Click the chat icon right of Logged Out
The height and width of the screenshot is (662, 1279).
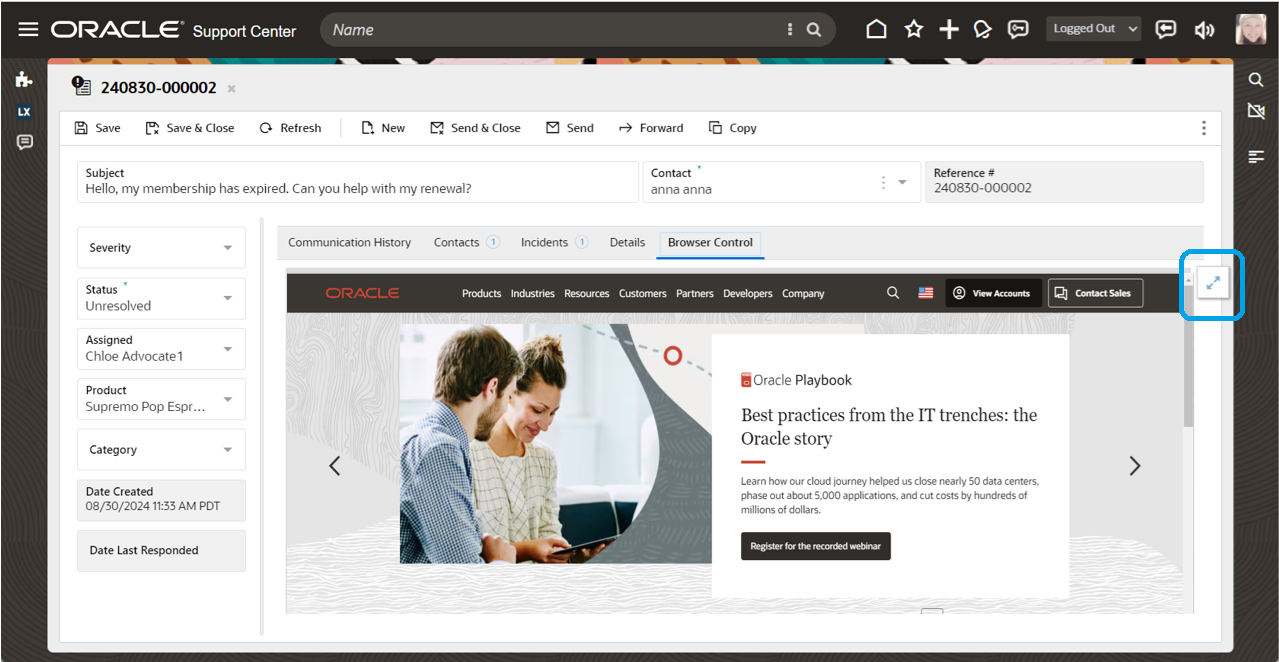pos(1165,29)
